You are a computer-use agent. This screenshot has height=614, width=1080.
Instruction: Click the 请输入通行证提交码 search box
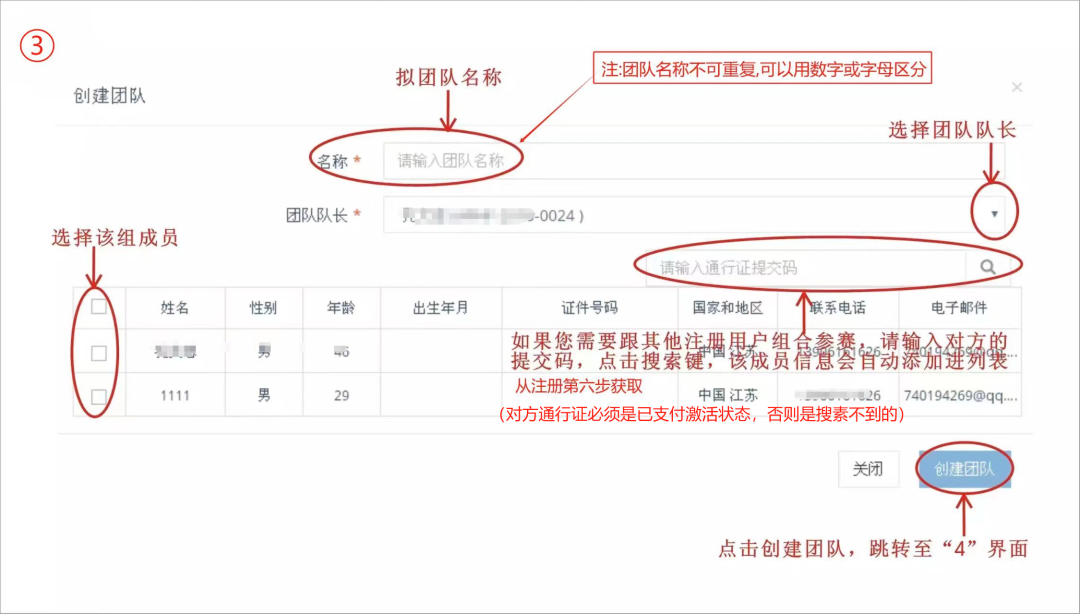tap(805, 268)
